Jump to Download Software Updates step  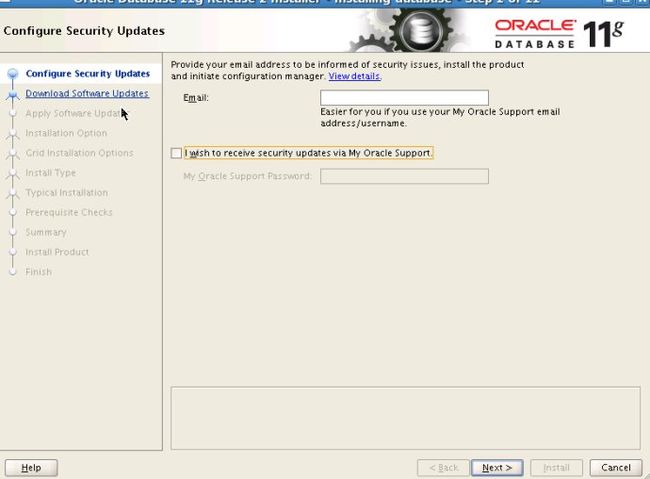pos(87,93)
